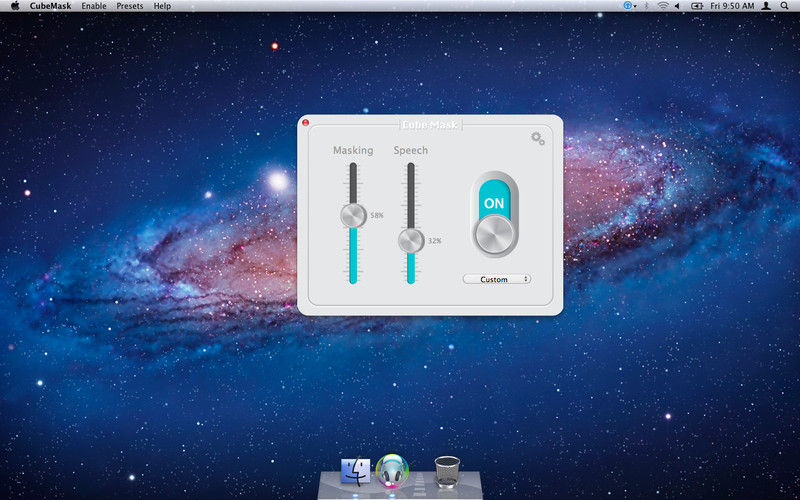Open the Presets menu
The height and width of the screenshot is (500, 800).
[x=129, y=6]
